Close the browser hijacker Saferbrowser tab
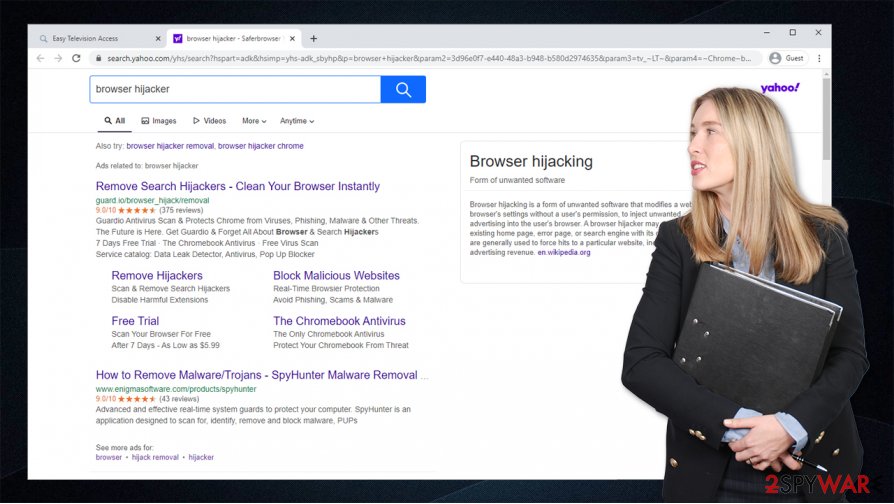894x504 pixels. [292, 39]
